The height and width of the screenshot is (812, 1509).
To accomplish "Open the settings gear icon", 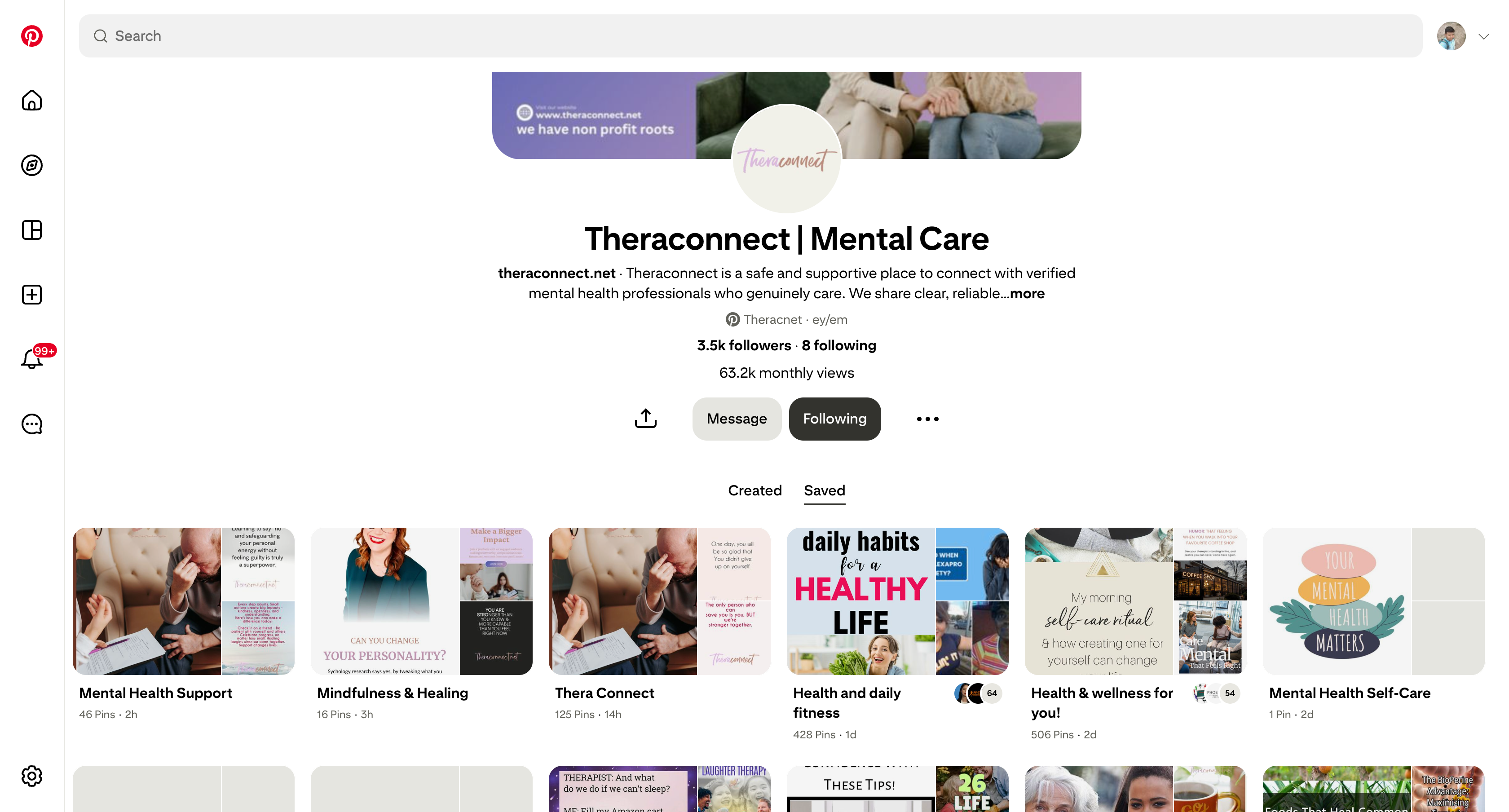I will [31, 776].
